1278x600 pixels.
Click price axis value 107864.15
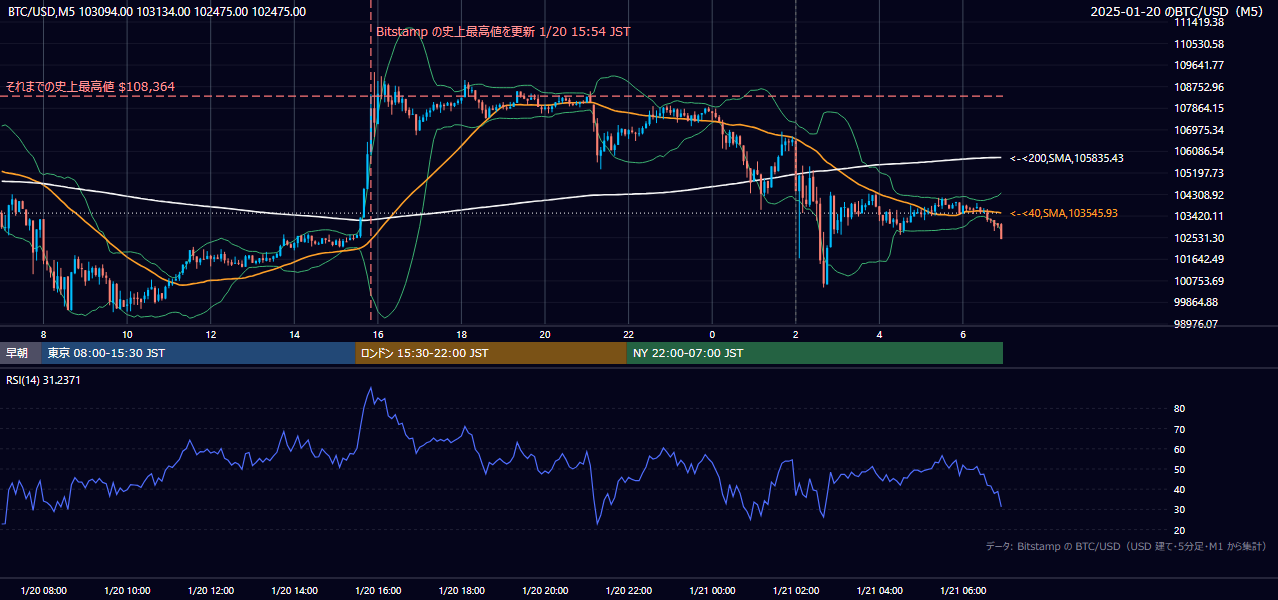1200,108
